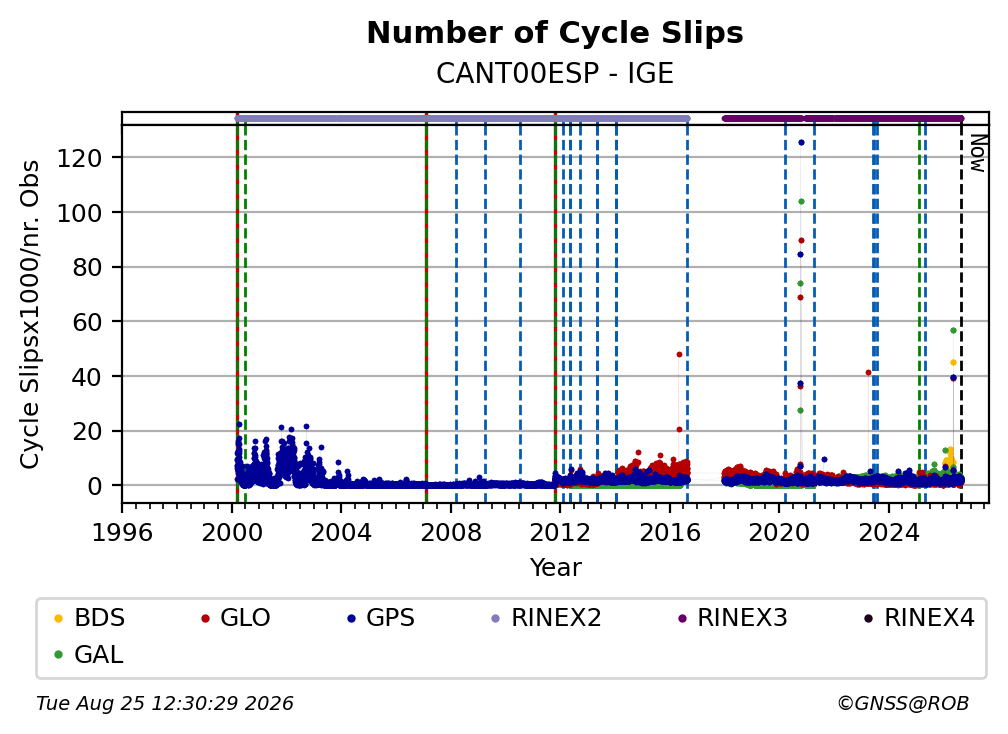Viewport: 1008px width, 734px height.
Task: Select the GPS legend label
Action: 390,618
